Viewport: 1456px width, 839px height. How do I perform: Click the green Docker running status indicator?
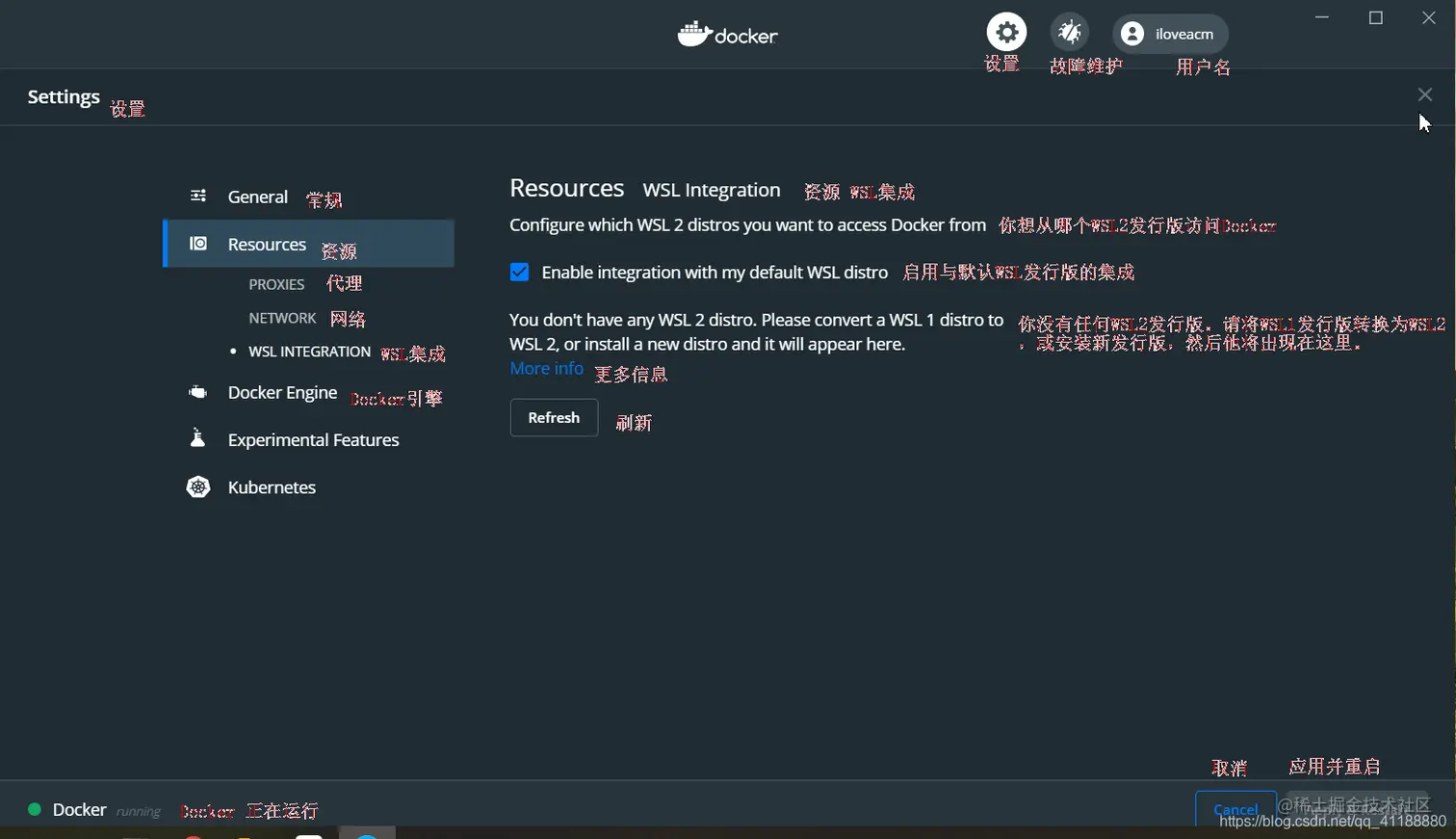click(36, 810)
